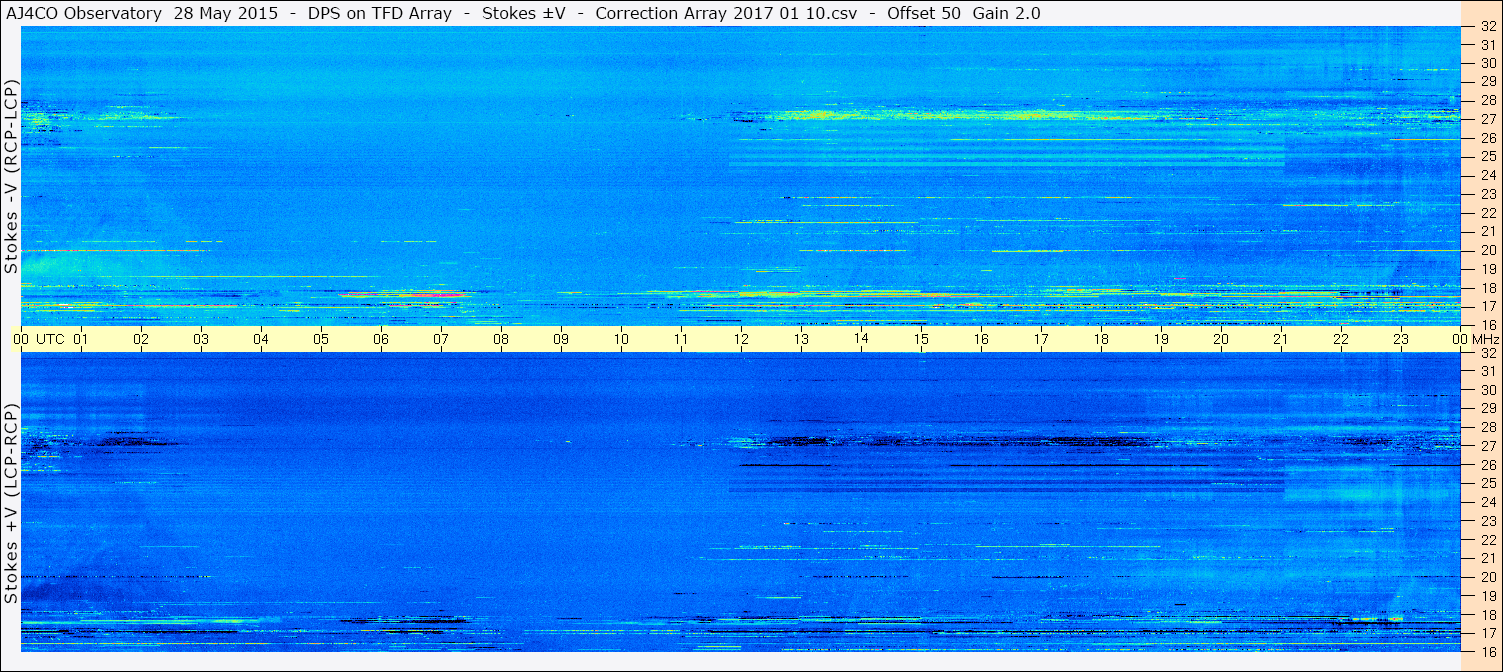Click the "AJ4CO Observatory" title text

(84, 14)
